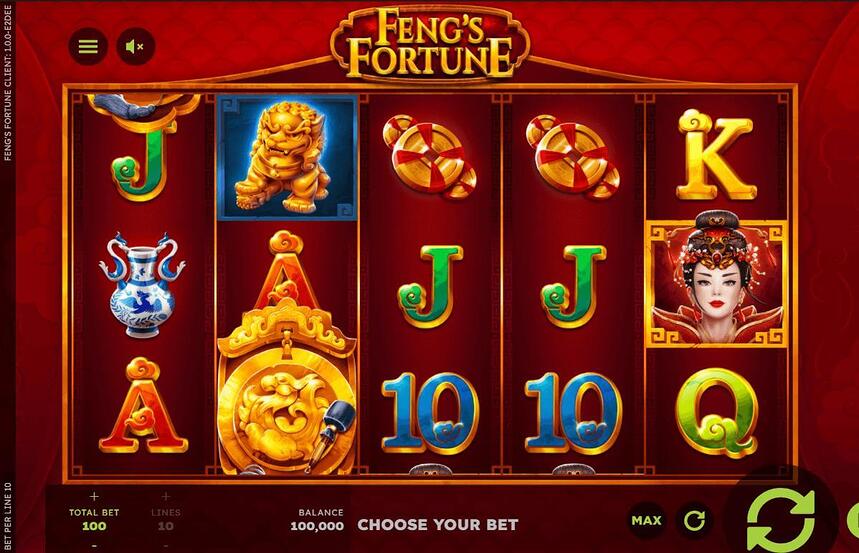
Task: Increase Lines with plus sign
Action: [165, 497]
